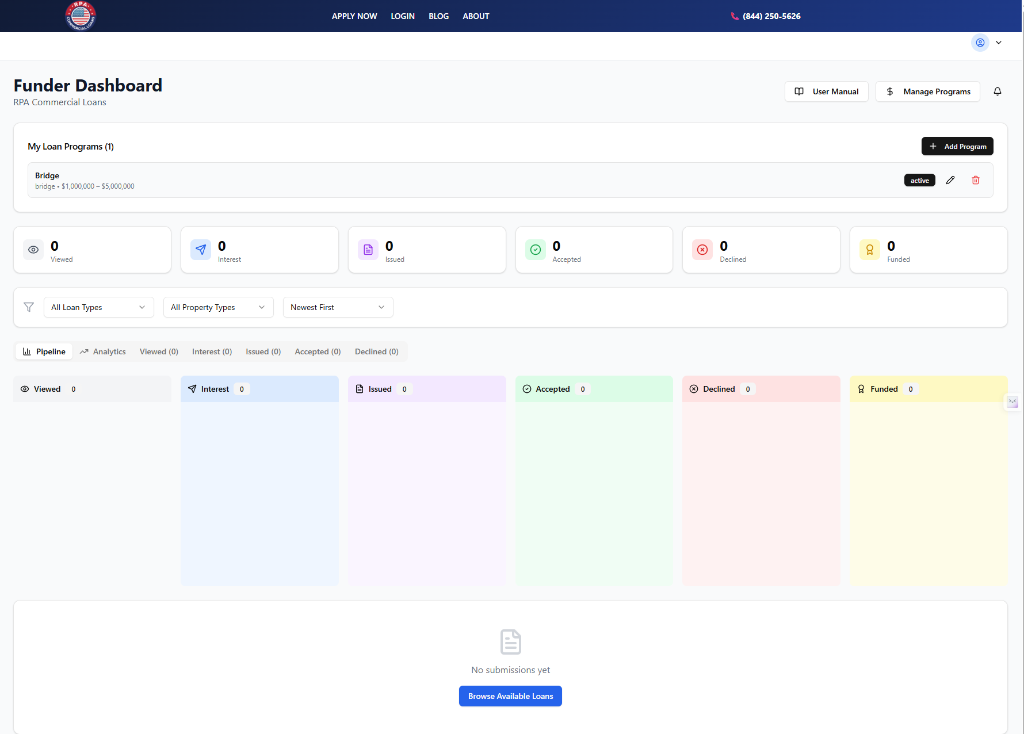The image size is (1024, 734).
Task: Click the My Loan Programs (1) title
Action: point(71,146)
